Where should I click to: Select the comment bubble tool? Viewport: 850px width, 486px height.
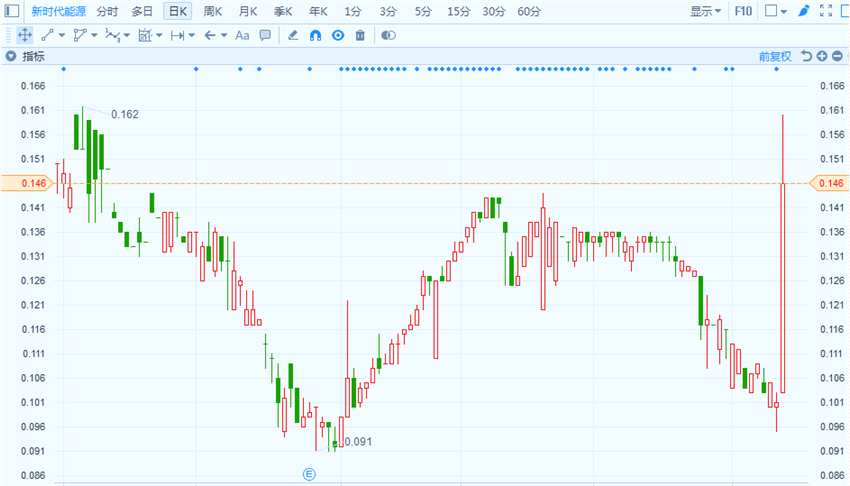click(x=265, y=36)
